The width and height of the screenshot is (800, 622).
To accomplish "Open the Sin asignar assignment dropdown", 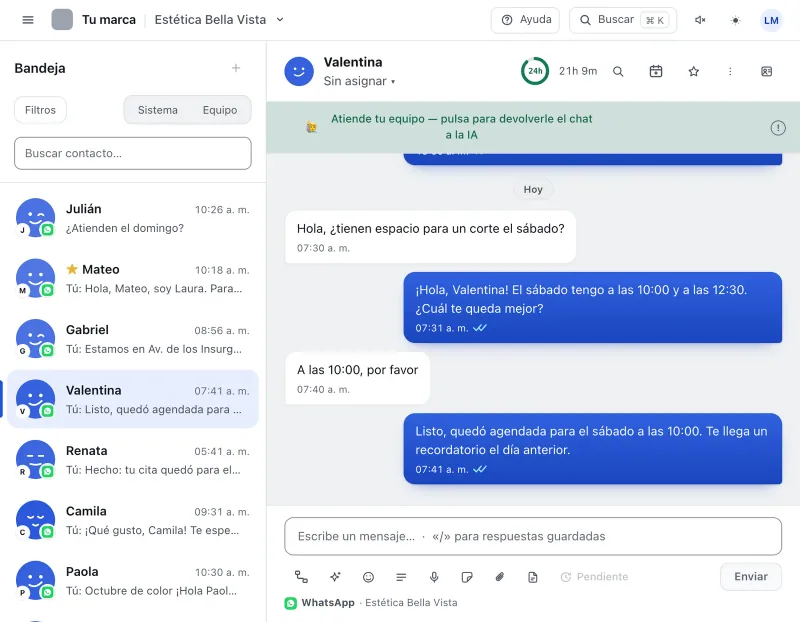I will (359, 81).
